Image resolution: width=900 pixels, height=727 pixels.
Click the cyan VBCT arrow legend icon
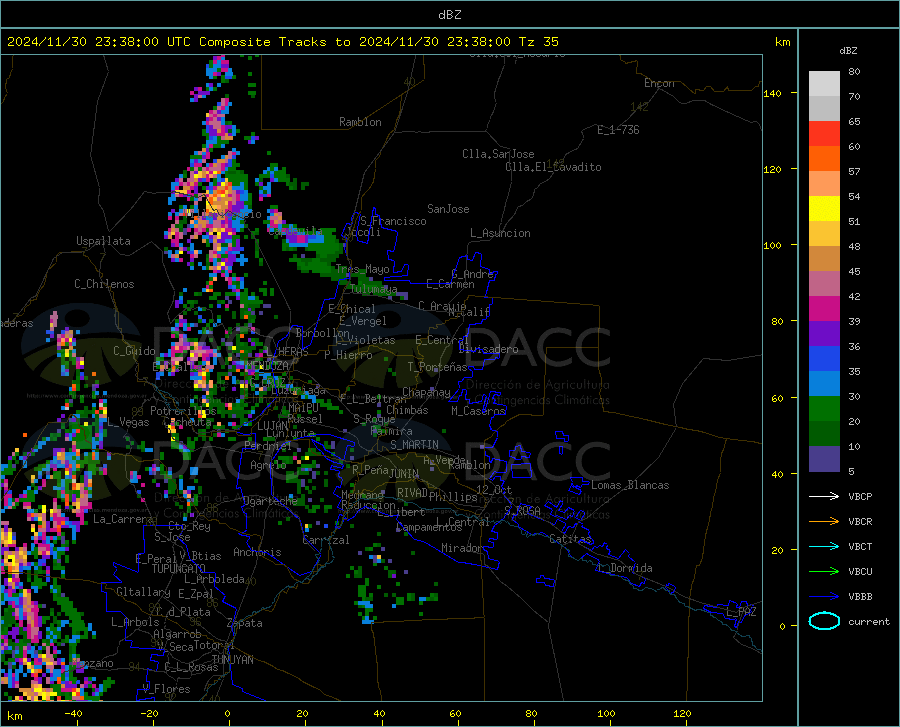(x=824, y=546)
